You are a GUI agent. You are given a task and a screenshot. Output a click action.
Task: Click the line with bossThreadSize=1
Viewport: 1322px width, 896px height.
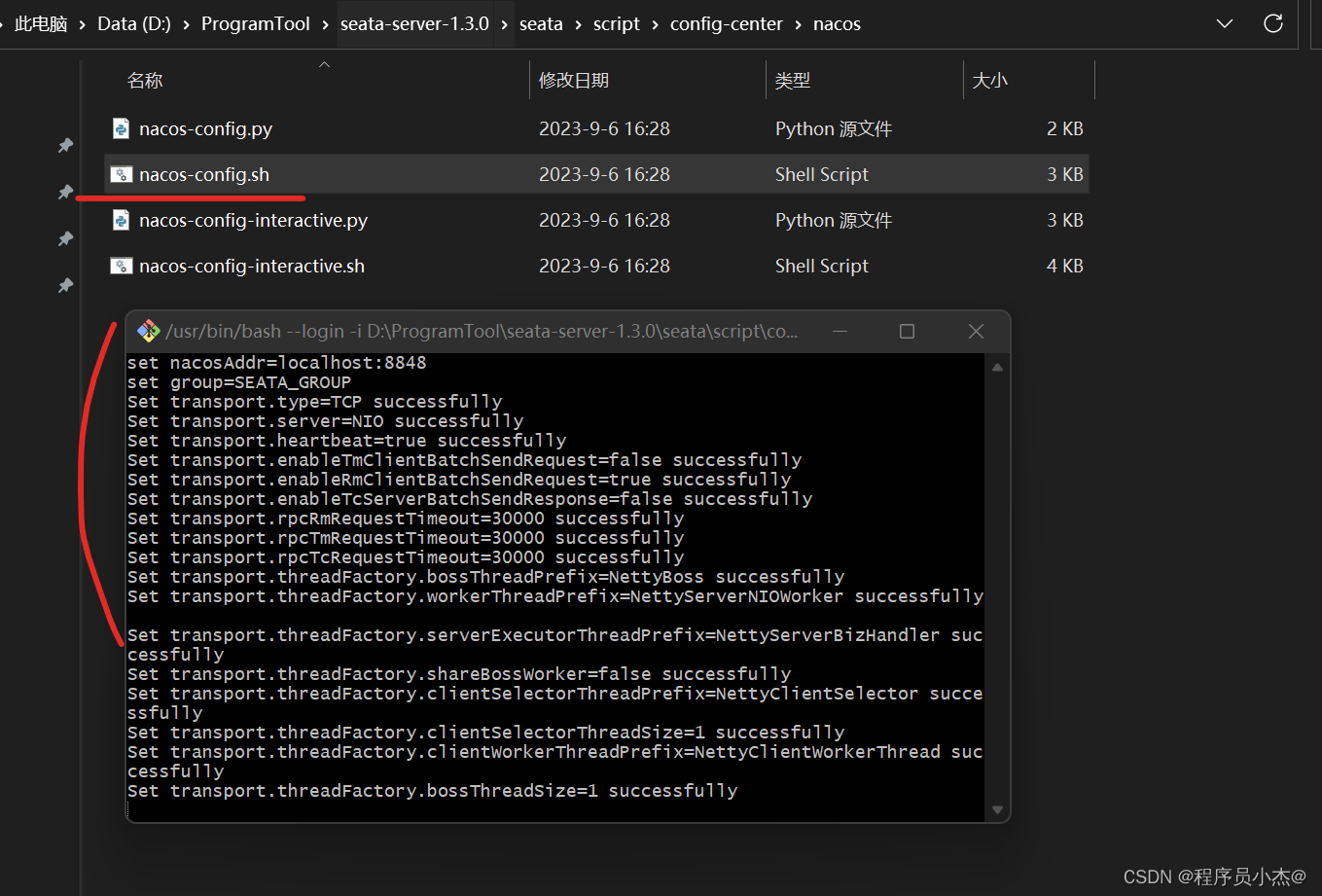pyautogui.click(x=432, y=791)
